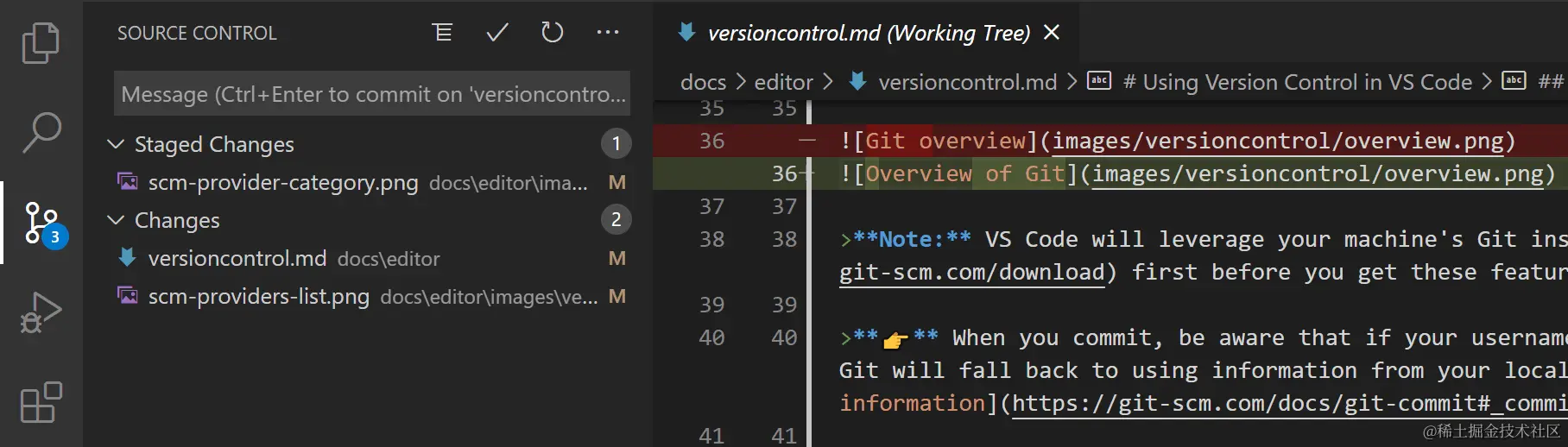The height and width of the screenshot is (447, 1568).
Task: Collapse the Staged Changes section
Action: (x=116, y=144)
